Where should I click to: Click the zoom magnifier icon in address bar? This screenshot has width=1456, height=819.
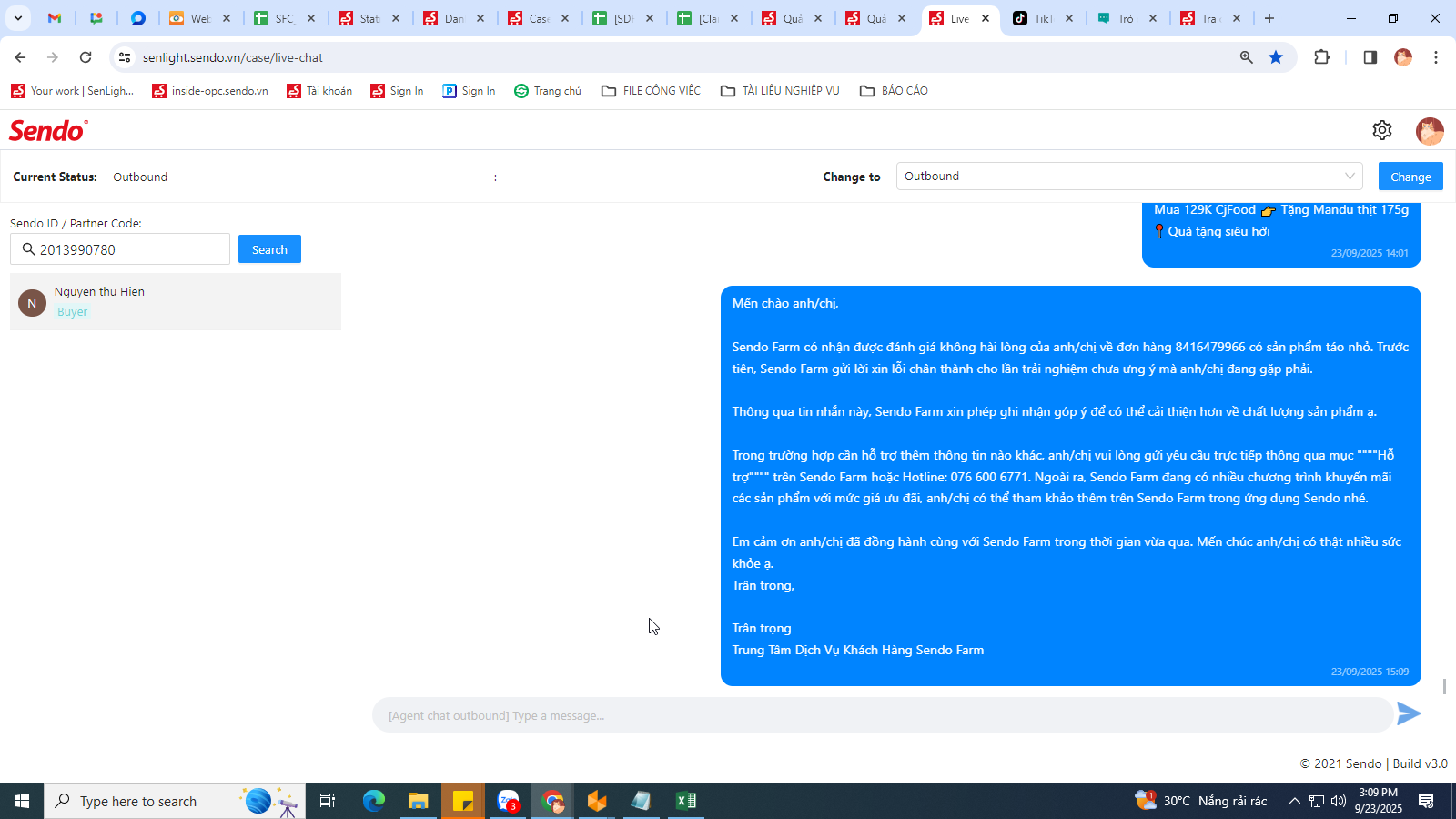coord(1247,57)
